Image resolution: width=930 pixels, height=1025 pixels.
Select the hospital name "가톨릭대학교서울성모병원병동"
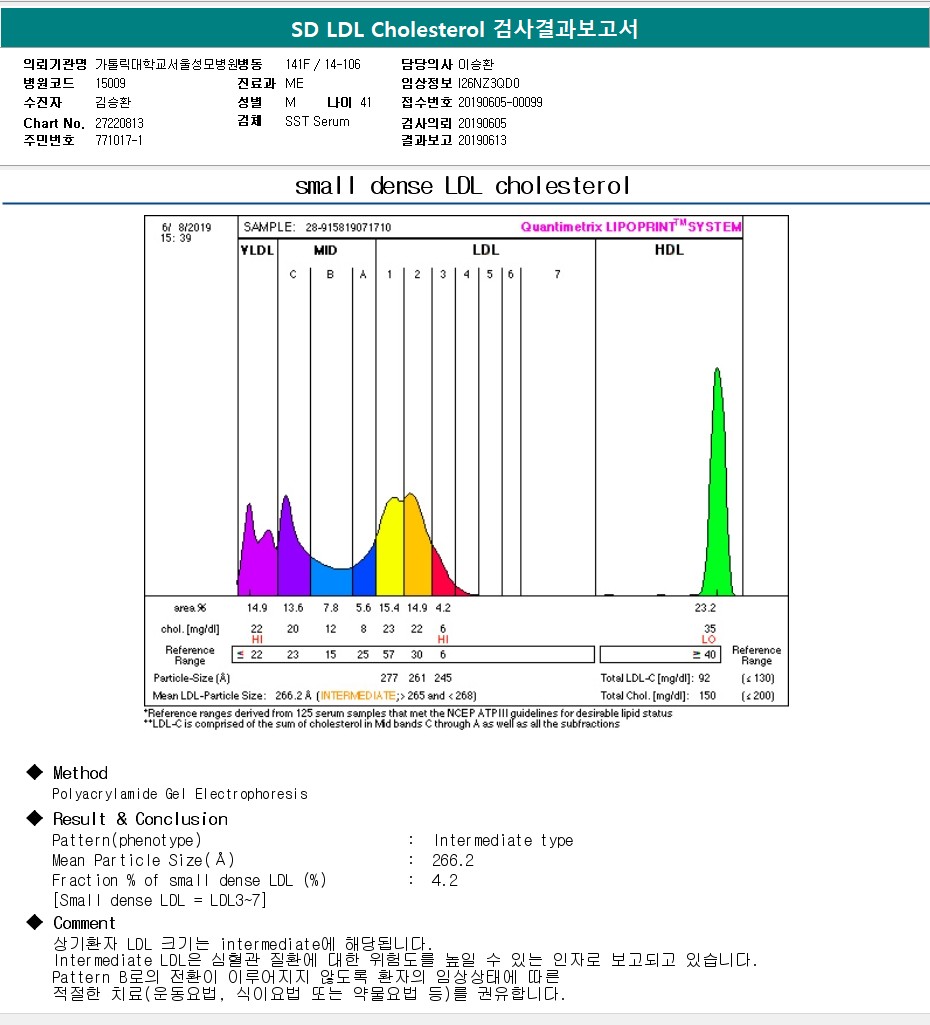tap(178, 64)
